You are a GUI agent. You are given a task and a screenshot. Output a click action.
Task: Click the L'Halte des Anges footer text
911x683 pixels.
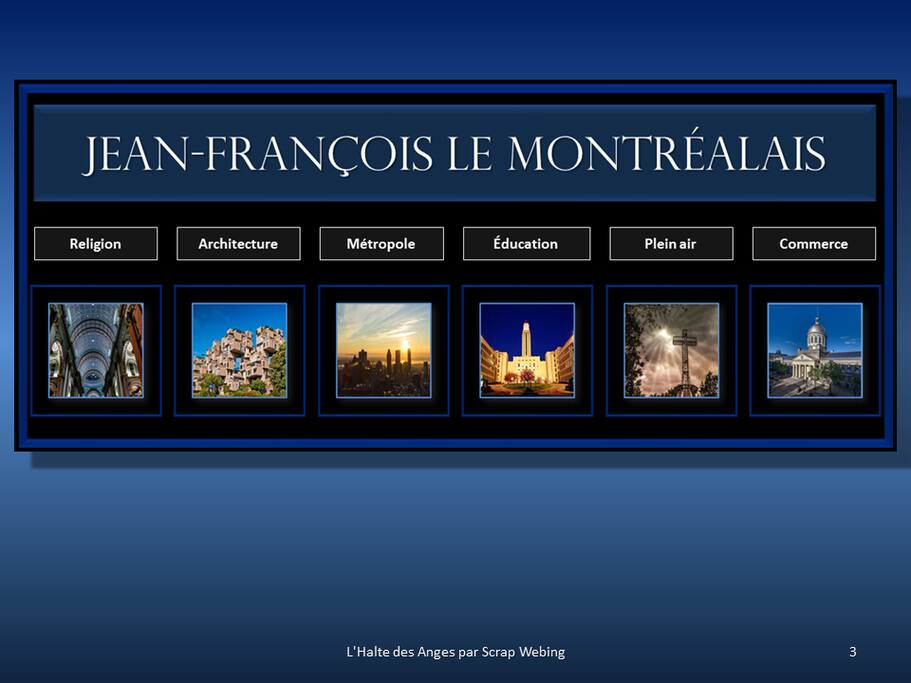[x=456, y=652]
